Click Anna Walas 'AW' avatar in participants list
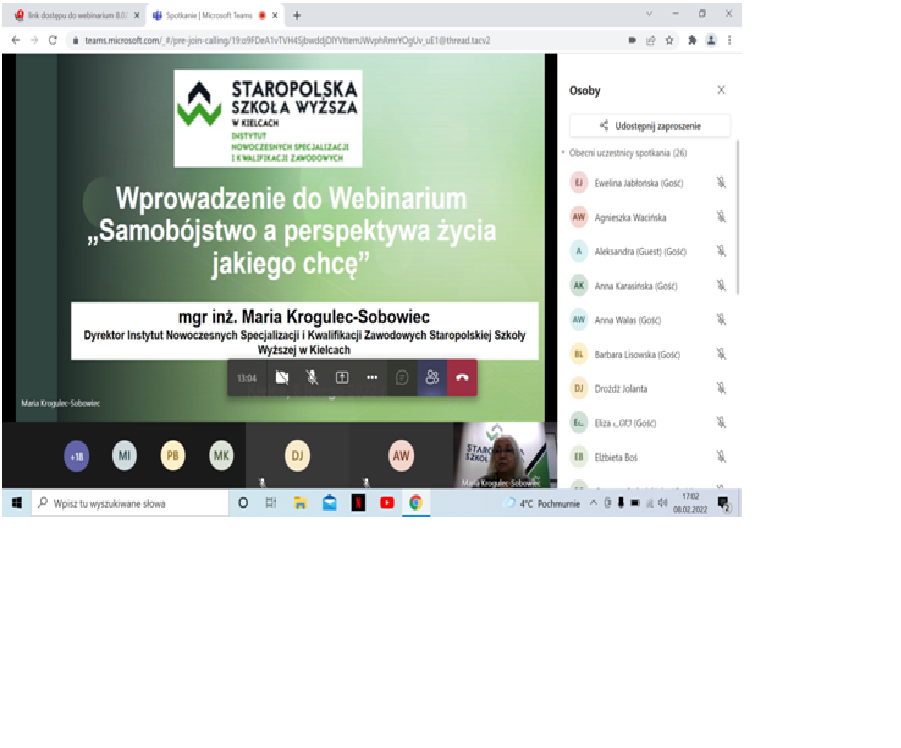This screenshot has width=901, height=748. point(579,319)
